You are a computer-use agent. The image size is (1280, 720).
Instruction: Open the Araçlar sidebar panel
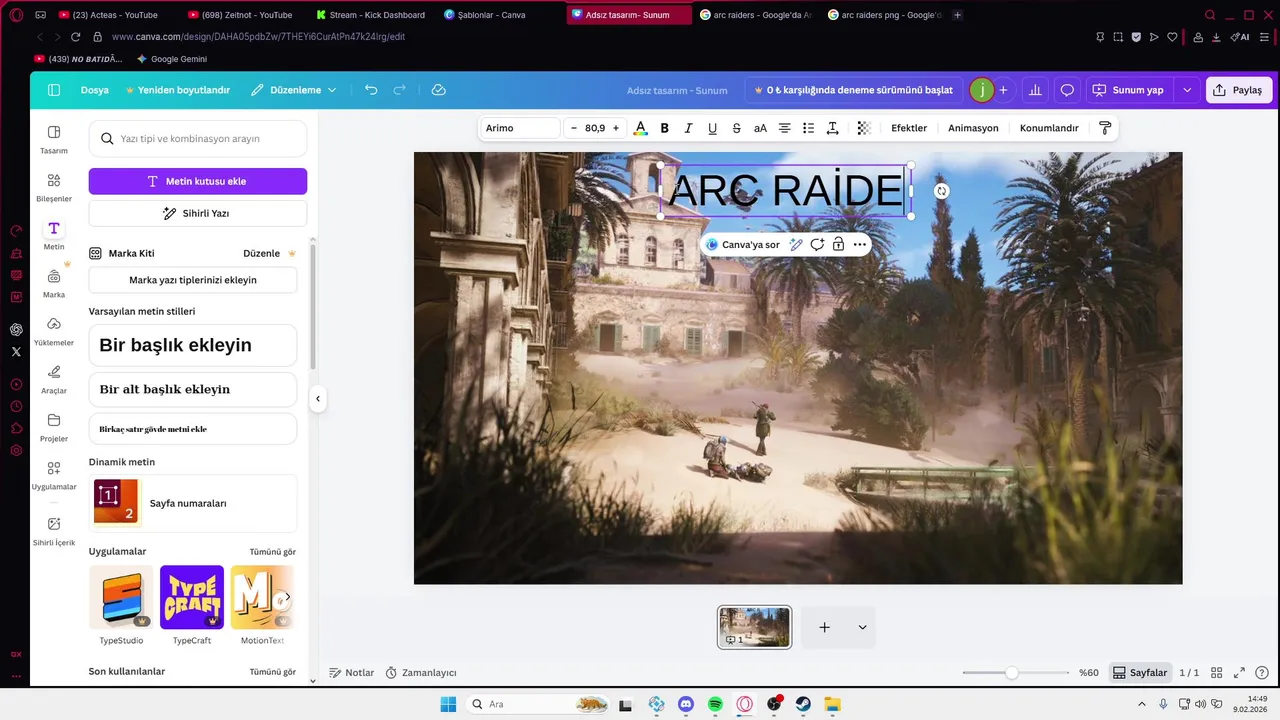tap(54, 379)
